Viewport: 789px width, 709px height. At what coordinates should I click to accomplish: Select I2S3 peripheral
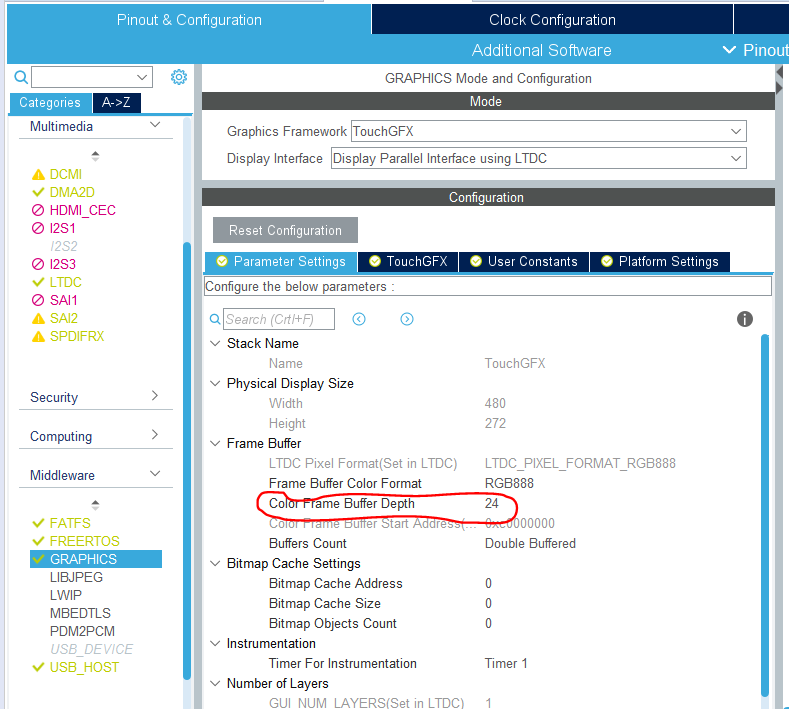(62, 264)
